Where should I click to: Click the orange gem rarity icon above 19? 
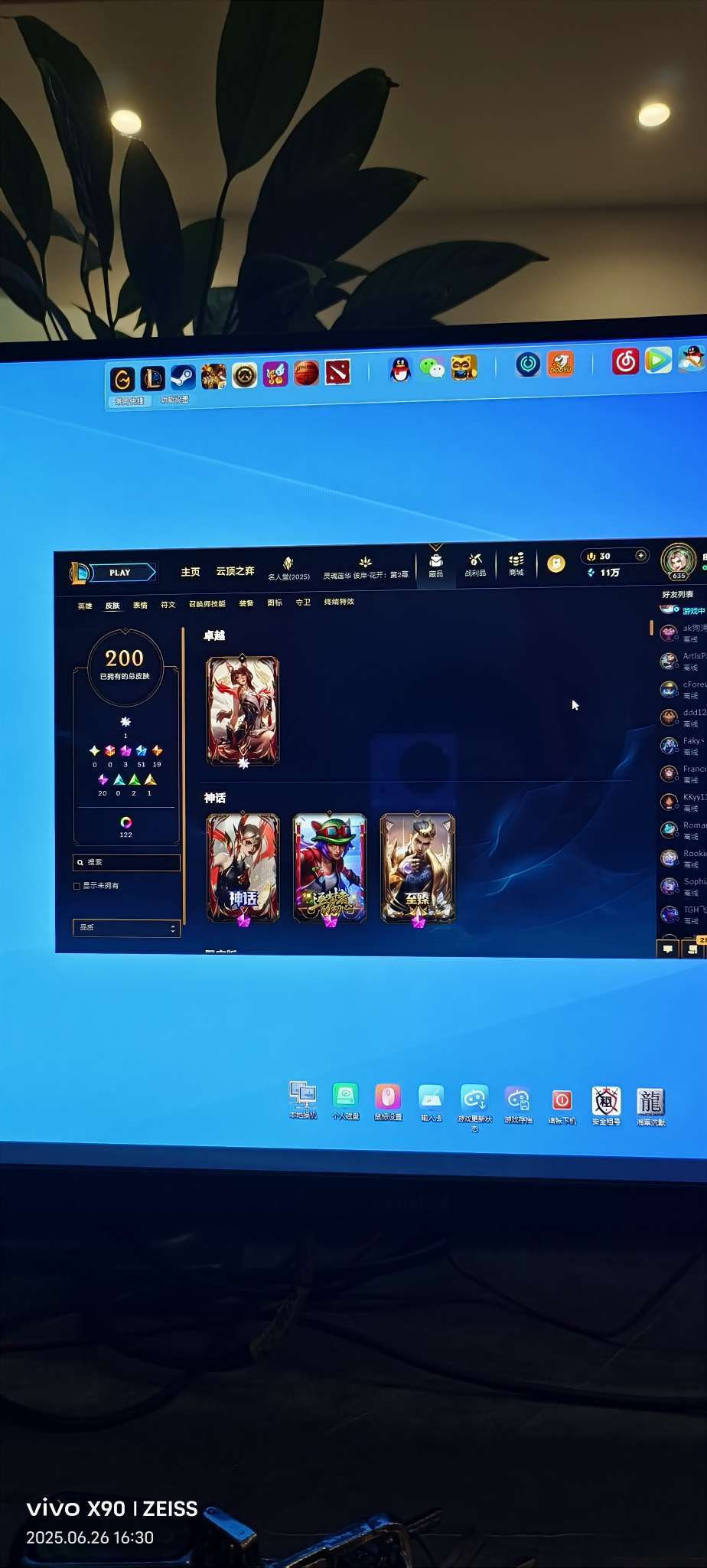[x=157, y=750]
